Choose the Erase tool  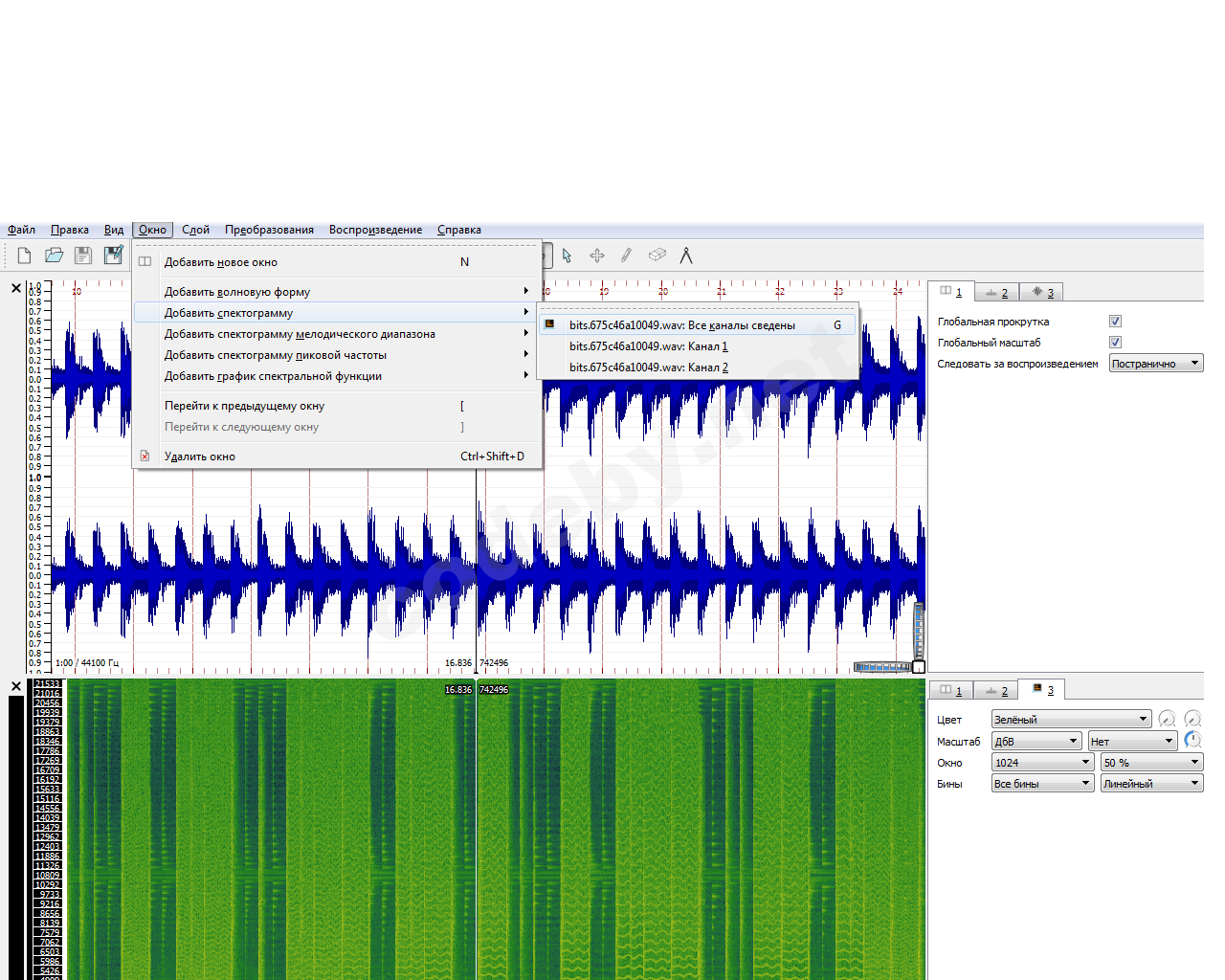(x=657, y=256)
